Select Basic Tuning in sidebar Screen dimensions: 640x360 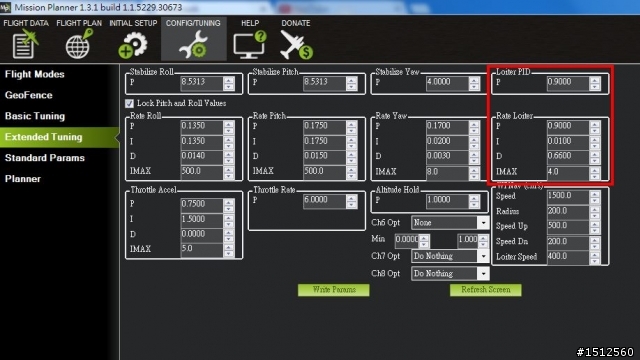[x=35, y=116]
